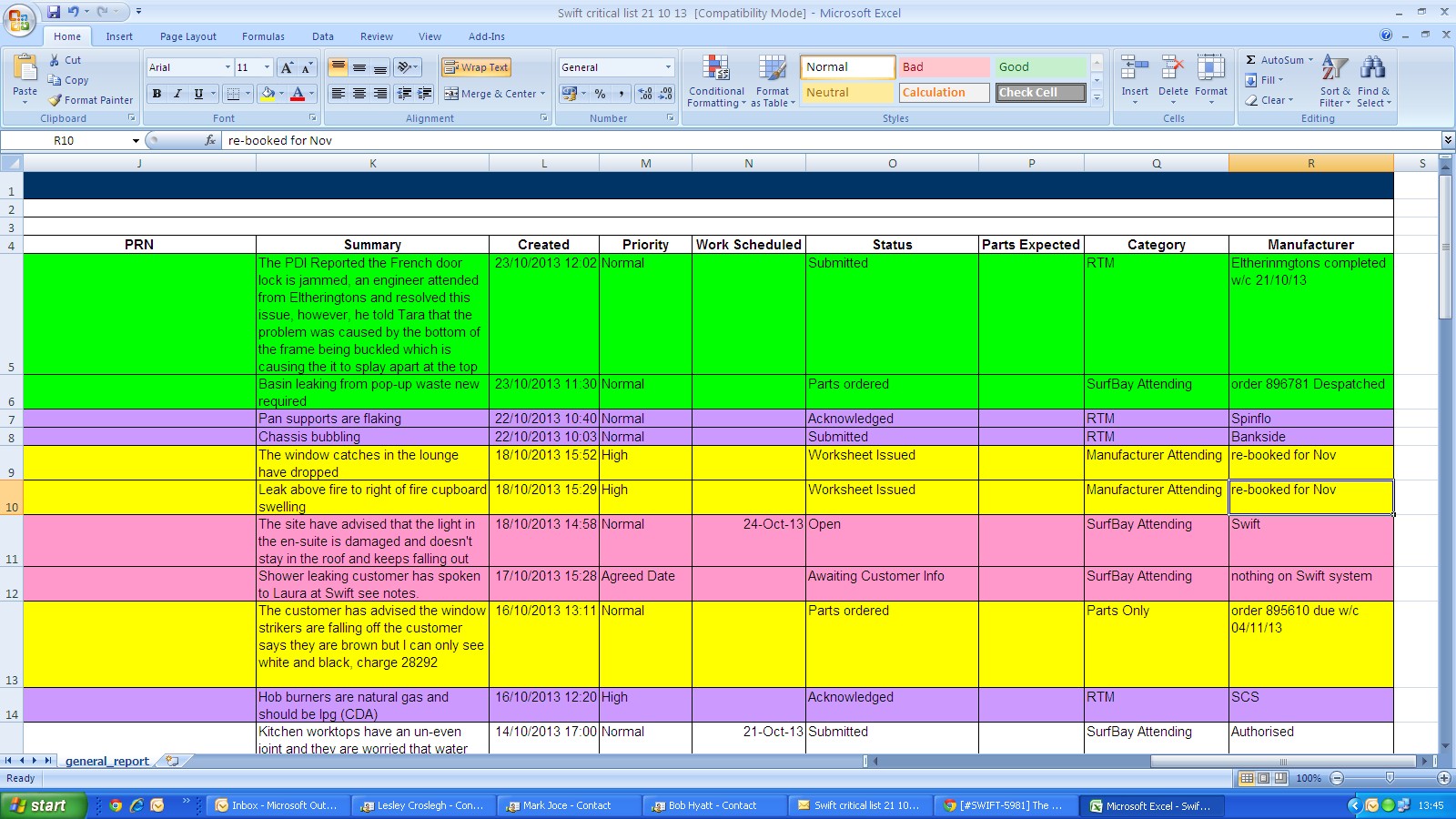Toggle Bold formatting
The width and height of the screenshot is (1456, 819).
coord(157,94)
